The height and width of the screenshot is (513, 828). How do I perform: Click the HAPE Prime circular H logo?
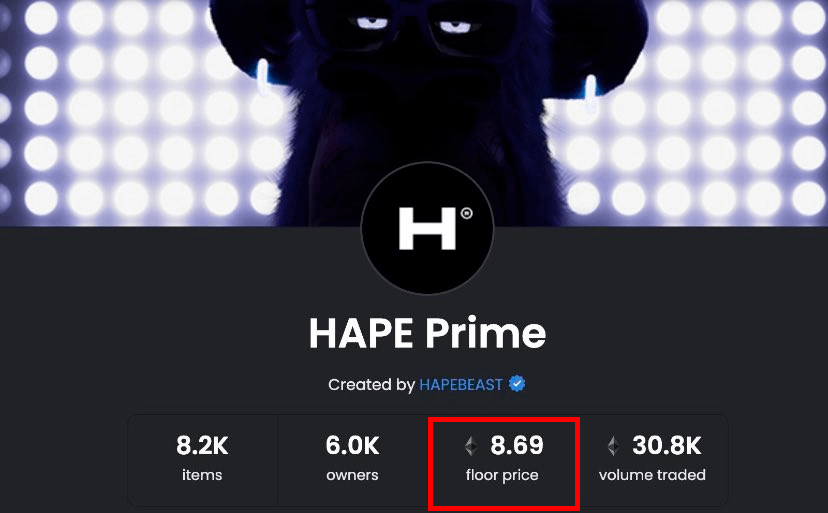[427, 228]
